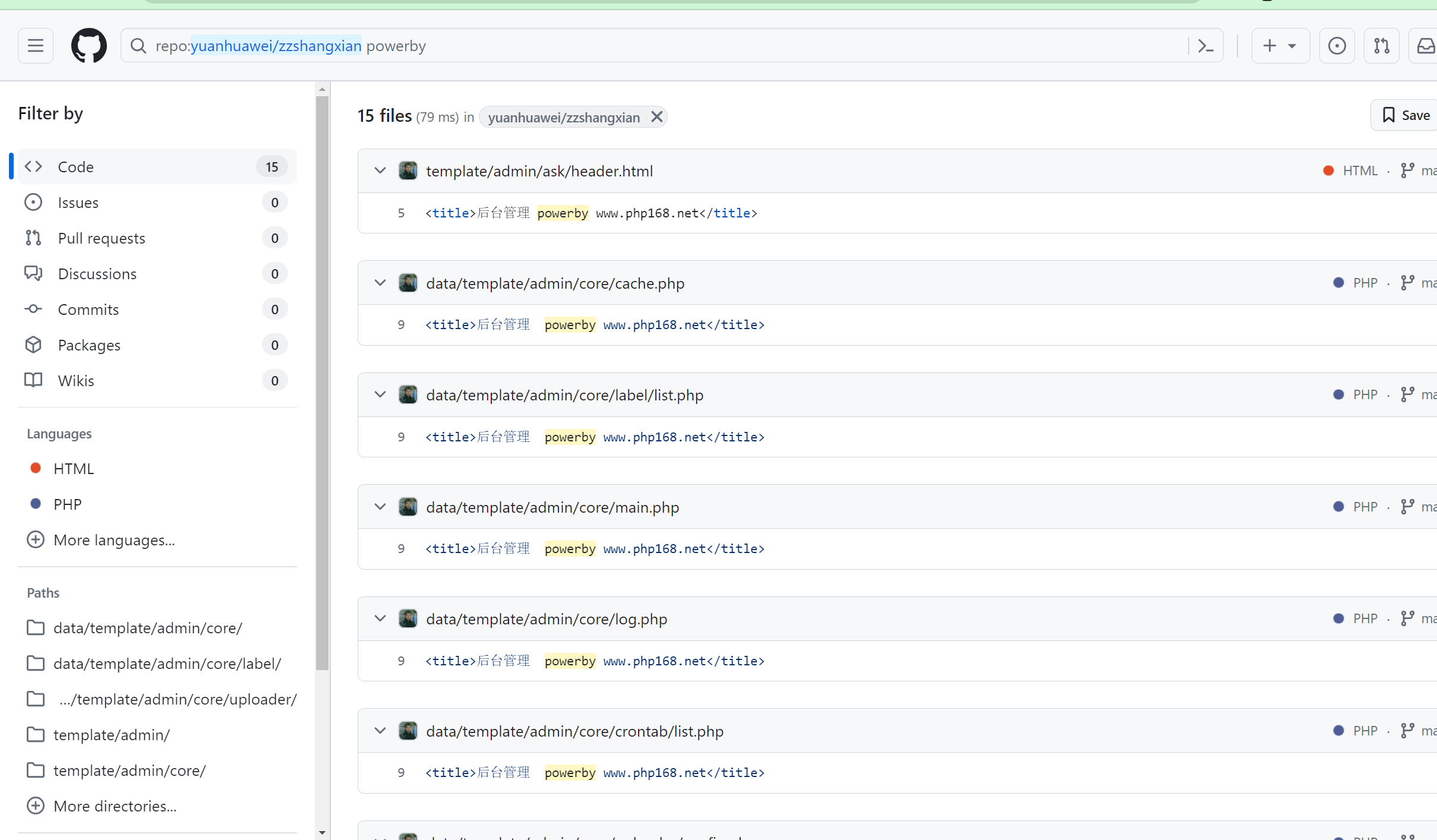Select the Issues filter
The height and width of the screenshot is (840, 1437).
pos(157,203)
